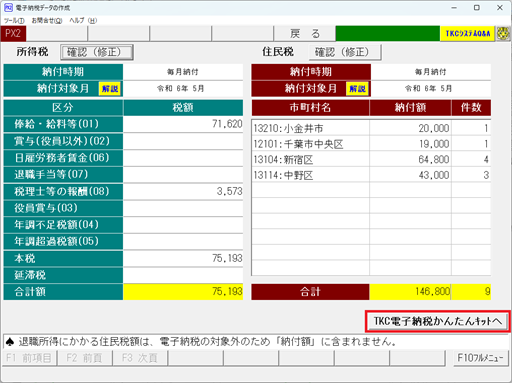Click the 64,800 payment amount cell
The width and height of the screenshot is (512, 383).
pos(410,160)
